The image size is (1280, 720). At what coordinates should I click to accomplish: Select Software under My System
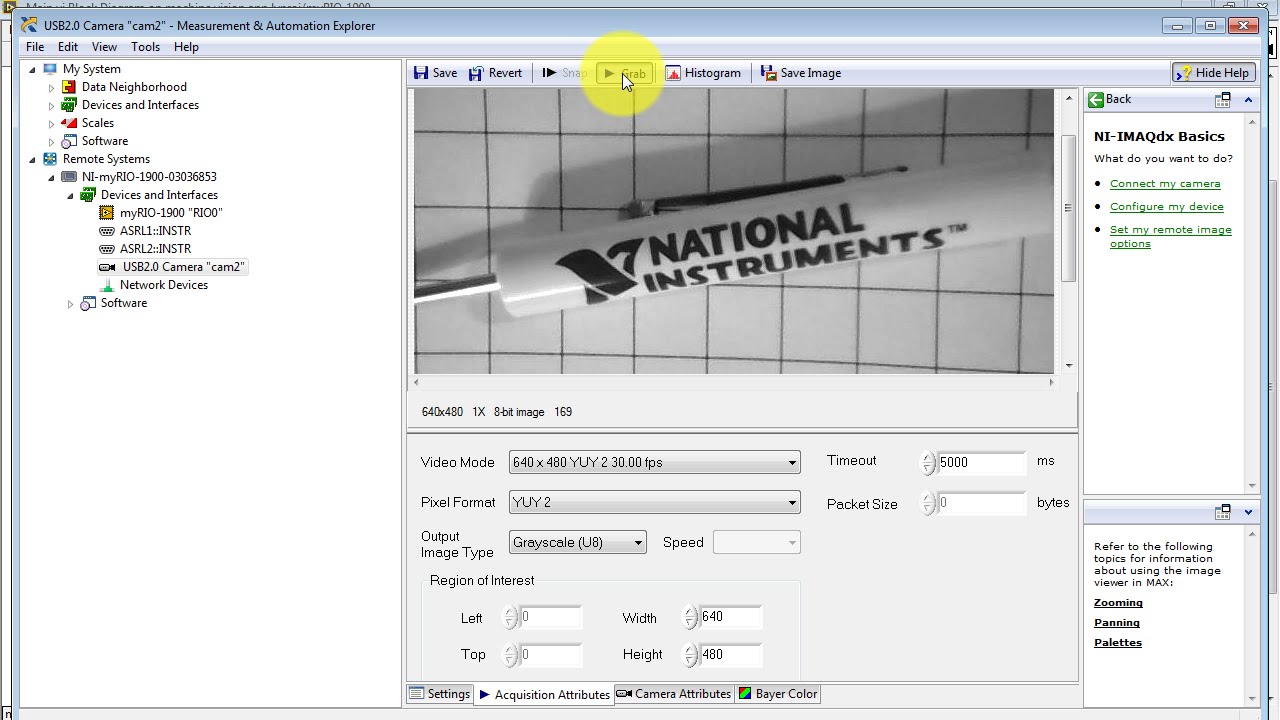click(x=104, y=141)
